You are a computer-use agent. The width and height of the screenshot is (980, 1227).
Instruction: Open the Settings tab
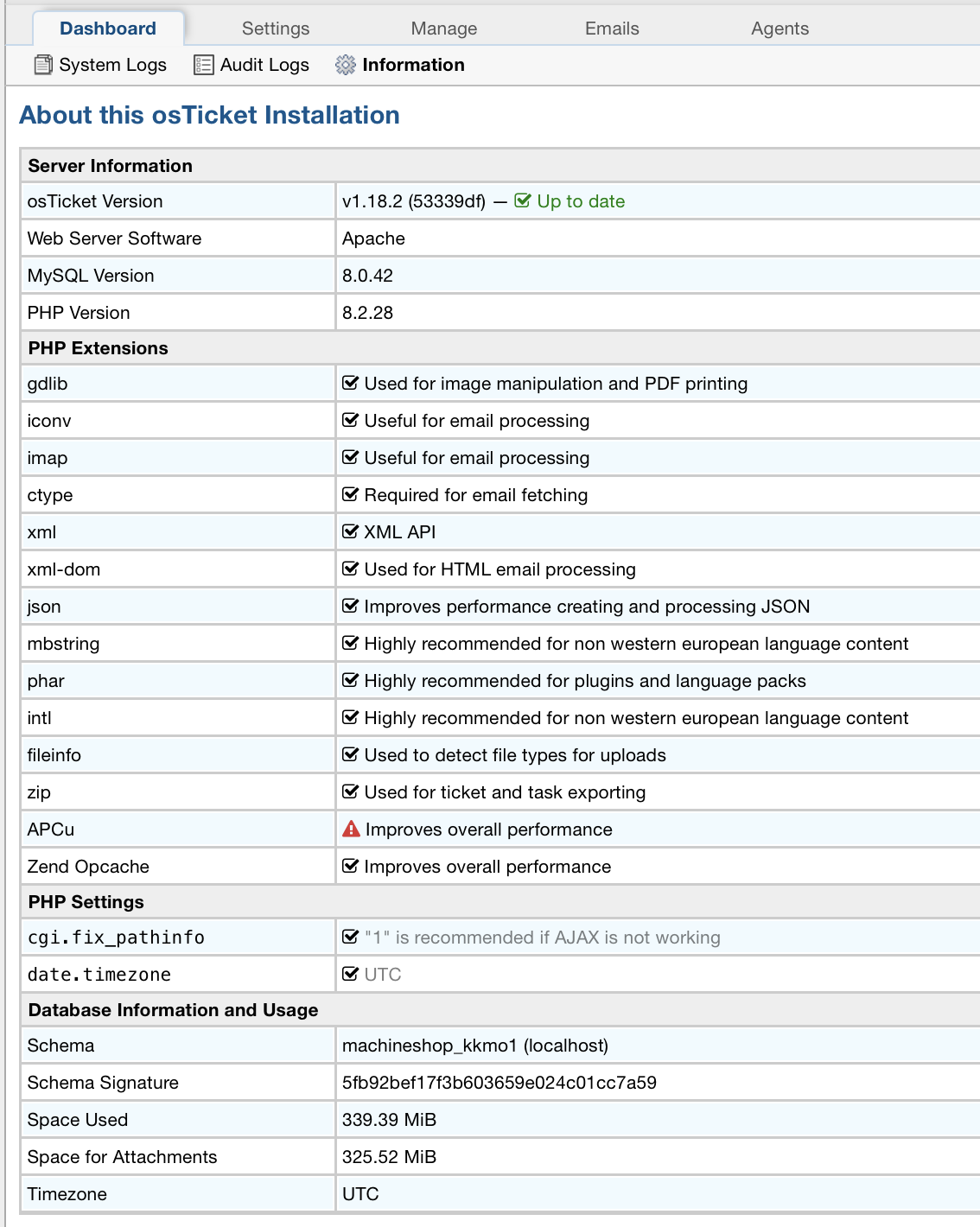click(x=276, y=29)
